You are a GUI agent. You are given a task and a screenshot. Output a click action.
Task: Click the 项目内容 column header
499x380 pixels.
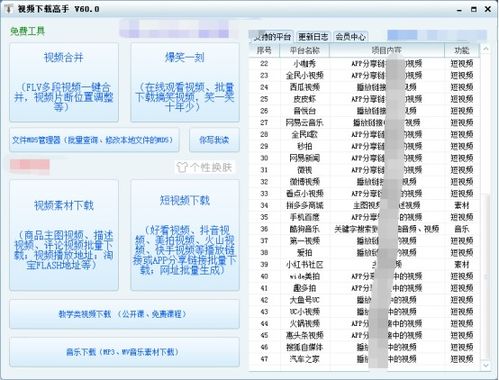[x=387, y=50]
